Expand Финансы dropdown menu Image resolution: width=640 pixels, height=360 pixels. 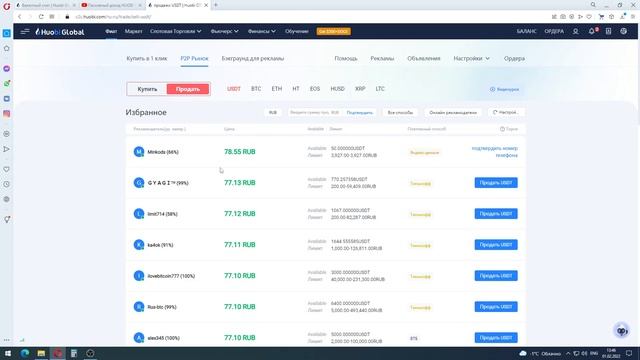(262, 31)
